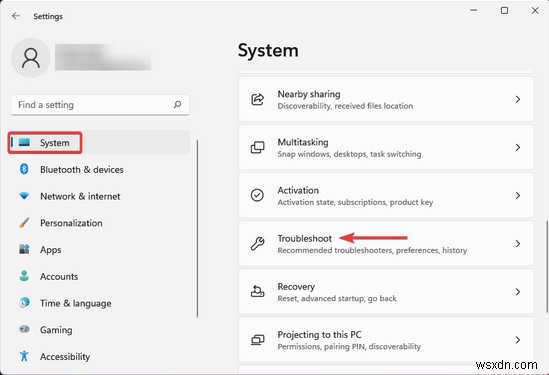Click the user profile avatar icon

31,58
